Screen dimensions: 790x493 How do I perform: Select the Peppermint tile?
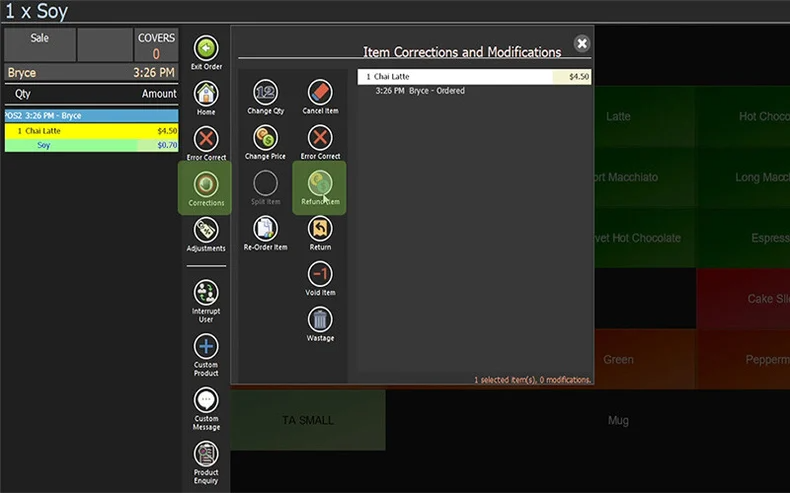tap(743, 360)
